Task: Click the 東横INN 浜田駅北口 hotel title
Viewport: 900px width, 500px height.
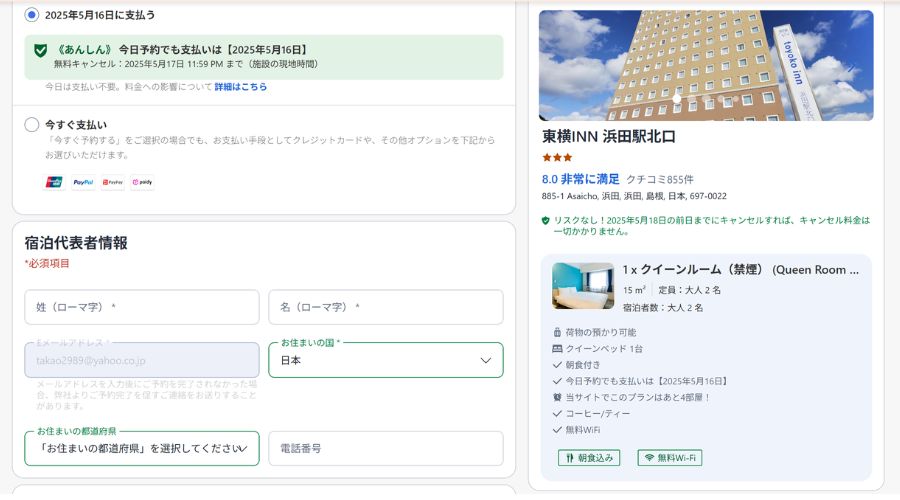Action: (x=608, y=137)
